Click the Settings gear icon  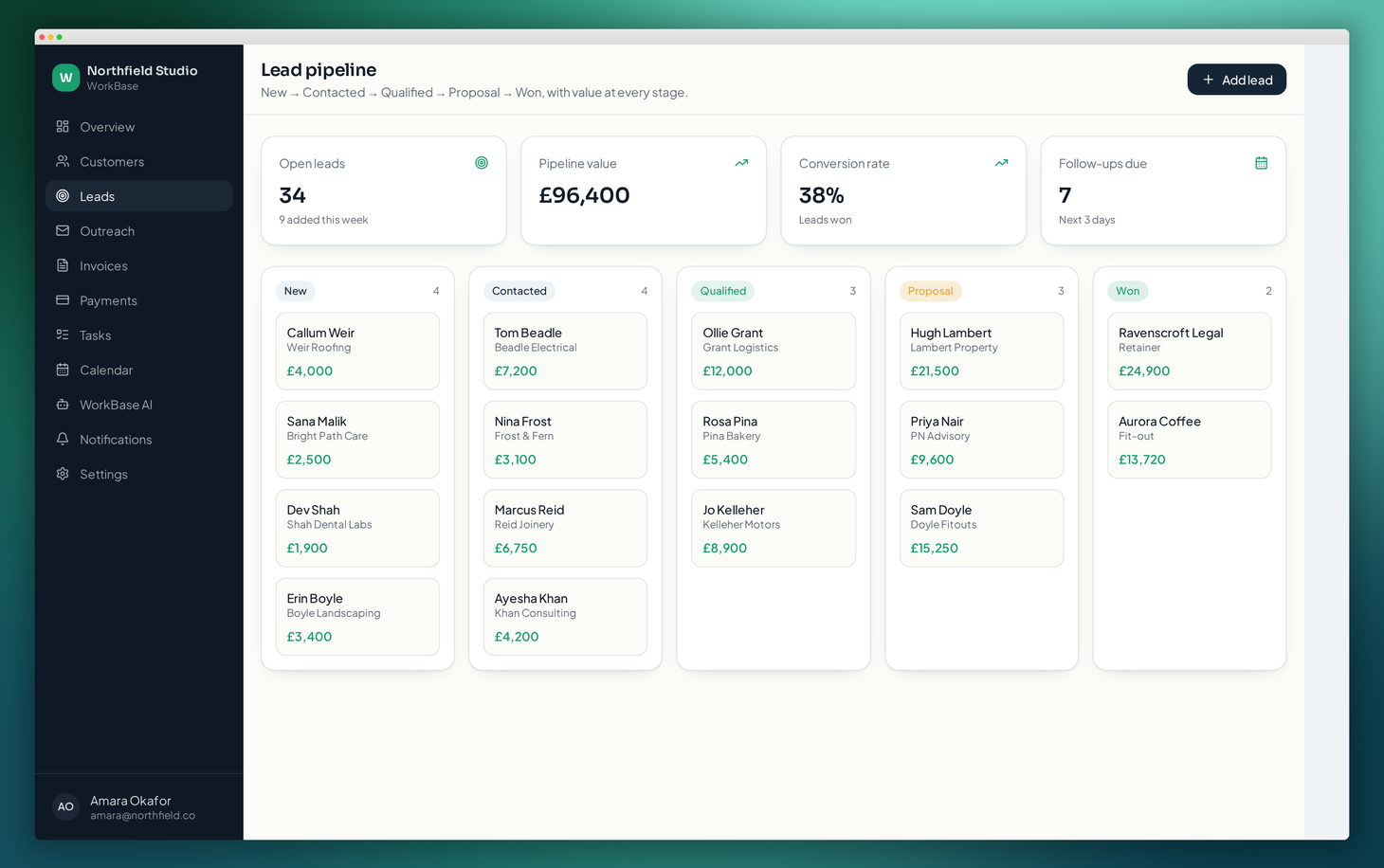[63, 474]
